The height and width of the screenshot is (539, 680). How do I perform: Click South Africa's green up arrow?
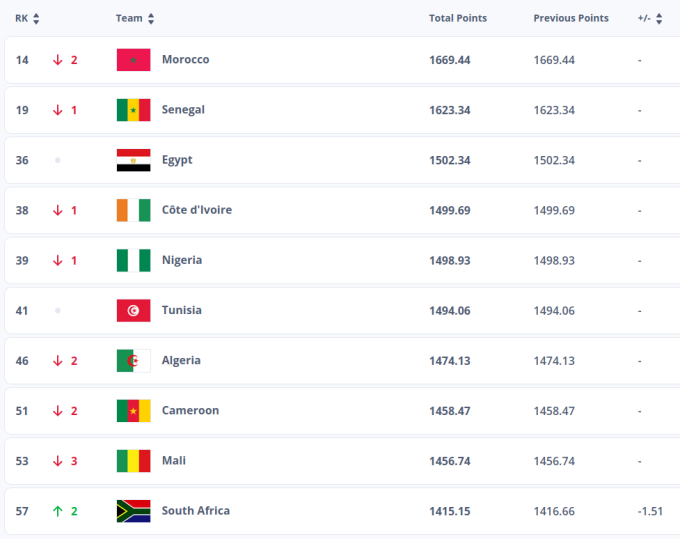tap(58, 511)
